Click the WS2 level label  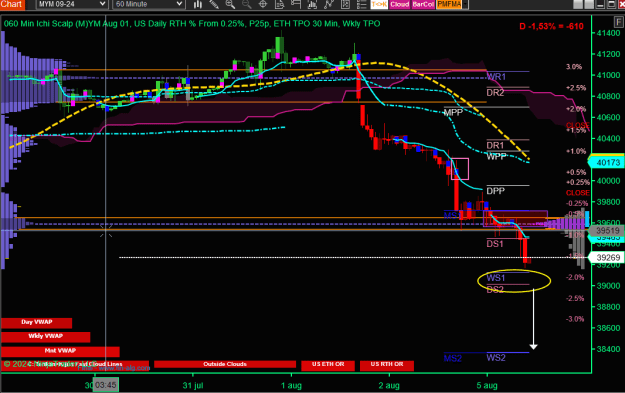point(496,358)
